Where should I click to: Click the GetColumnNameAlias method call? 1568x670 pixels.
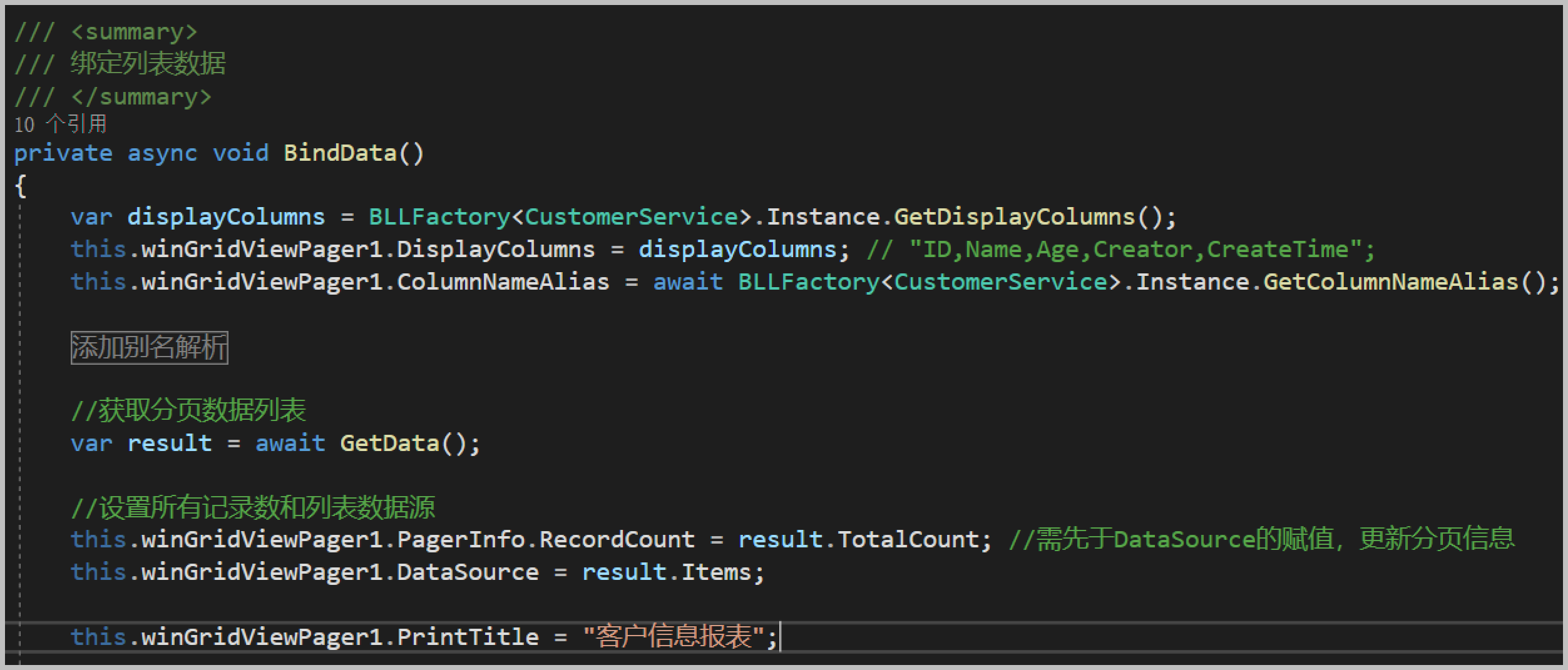click(x=1391, y=282)
